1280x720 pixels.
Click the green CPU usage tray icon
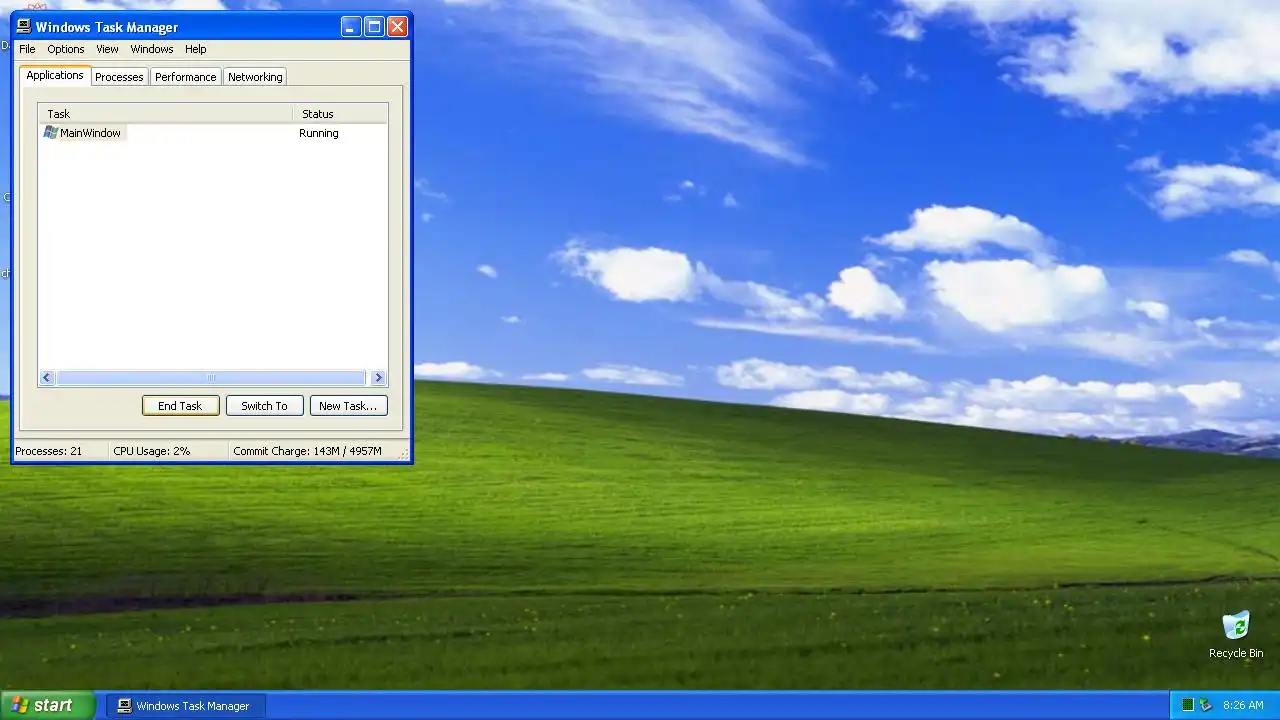click(1188, 705)
